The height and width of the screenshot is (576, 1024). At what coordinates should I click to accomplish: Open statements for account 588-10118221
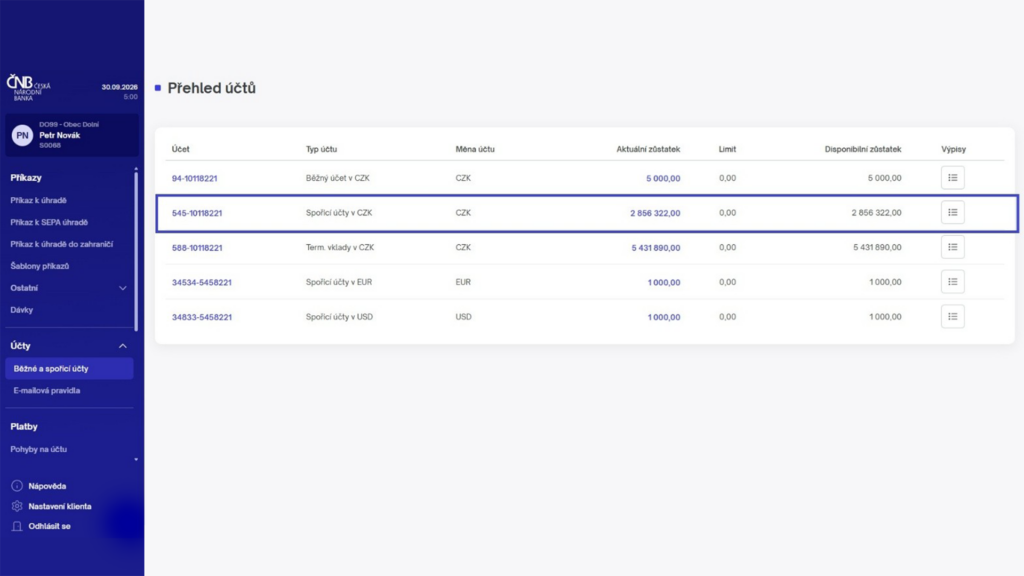pos(953,247)
